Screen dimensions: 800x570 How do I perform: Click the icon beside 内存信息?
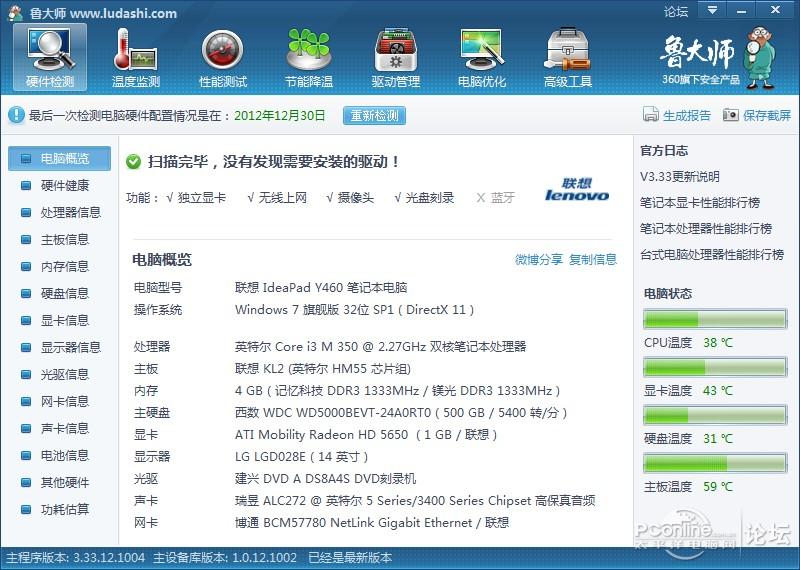[x=26, y=266]
